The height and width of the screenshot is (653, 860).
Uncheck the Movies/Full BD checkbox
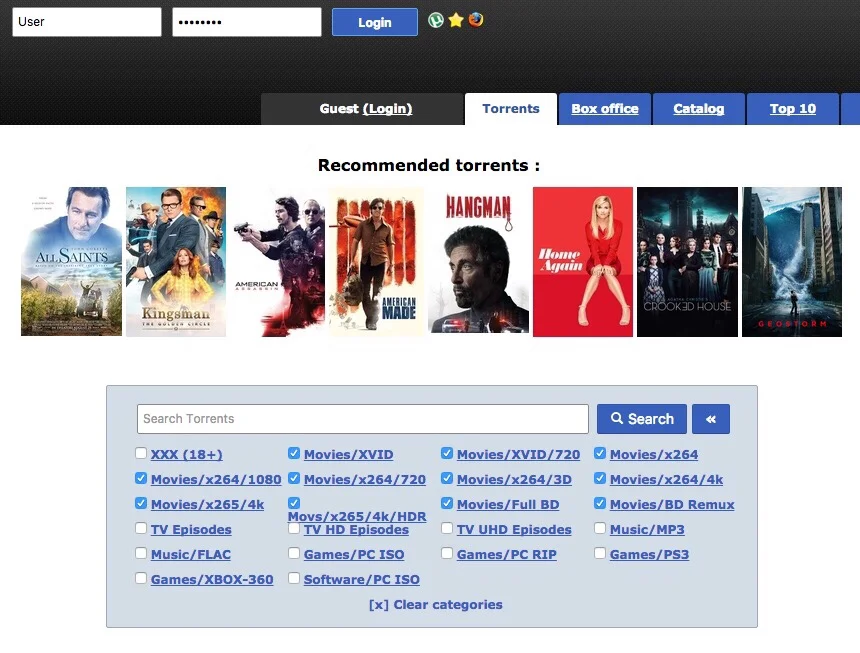[x=447, y=503]
